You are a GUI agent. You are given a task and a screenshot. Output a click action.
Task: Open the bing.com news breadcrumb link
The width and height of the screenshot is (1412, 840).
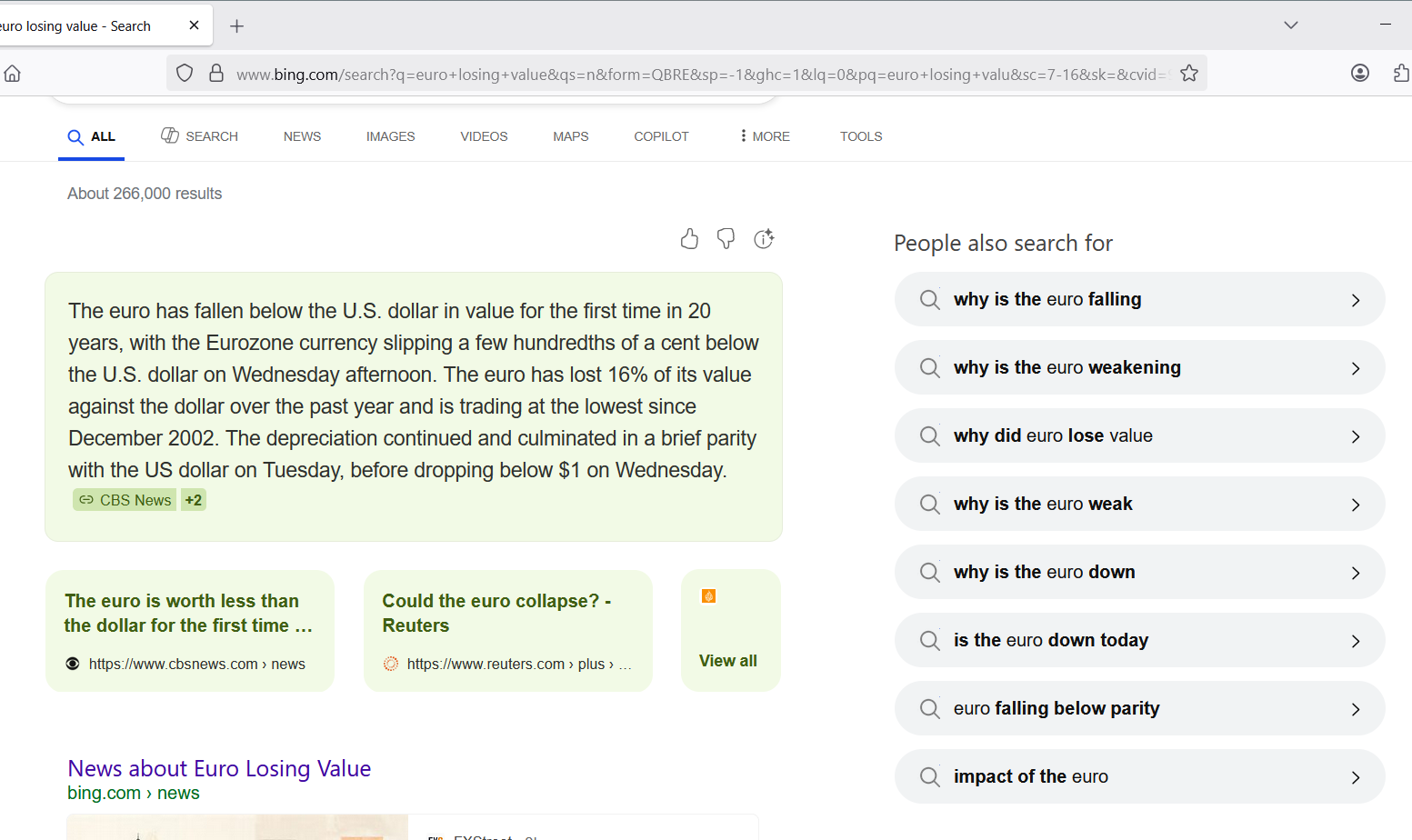click(134, 794)
